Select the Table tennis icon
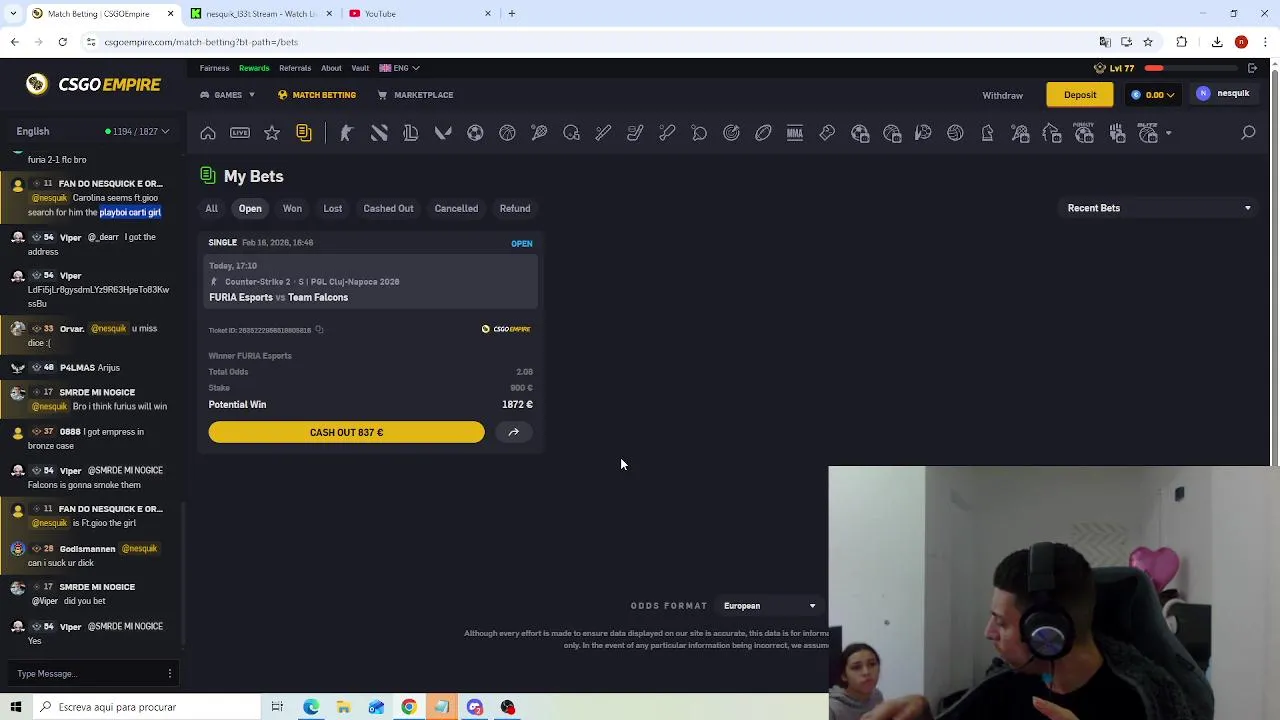The width and height of the screenshot is (1280, 720). point(699,133)
